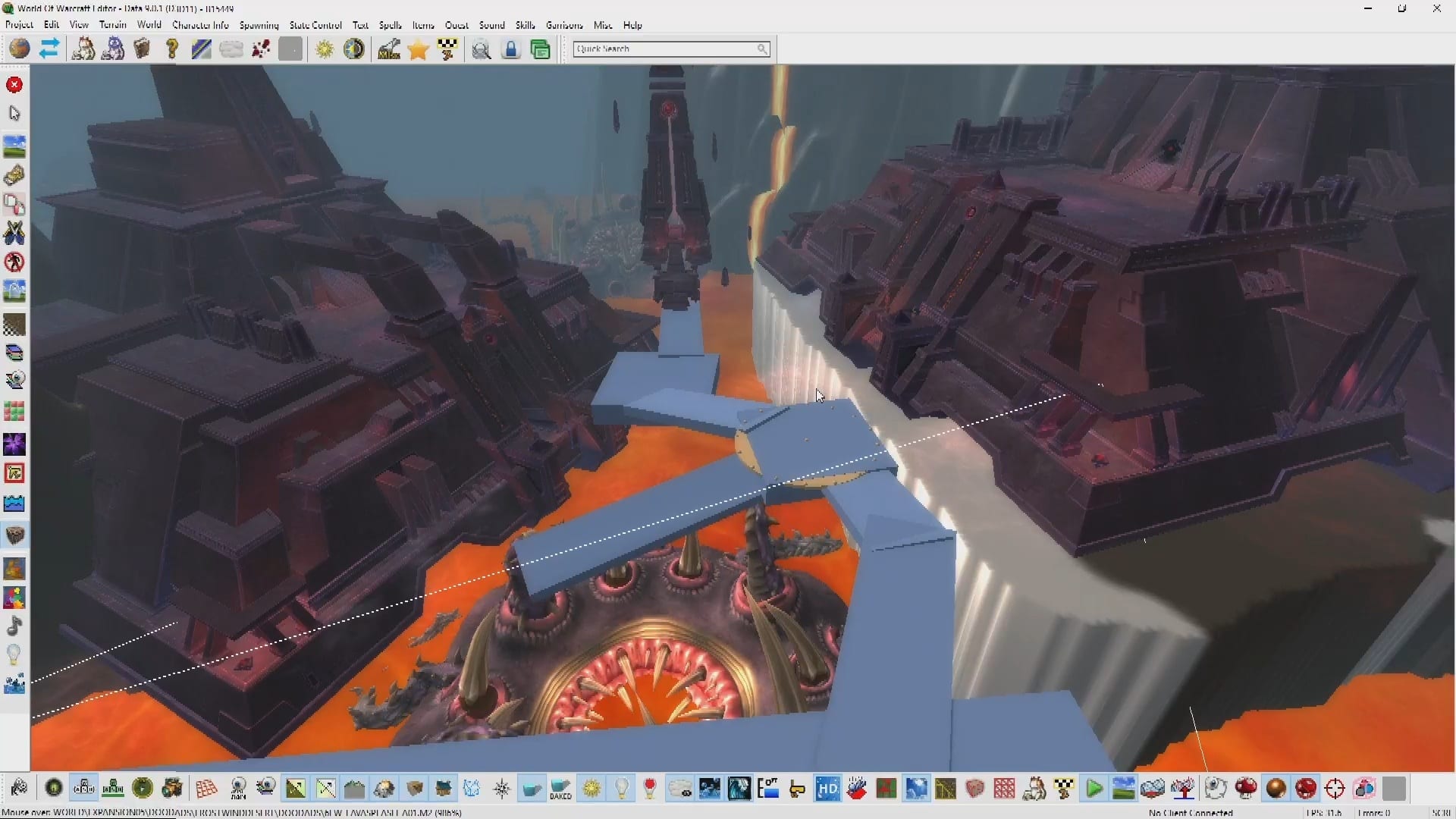Click the magnifier icon in Quick Search
The width and height of the screenshot is (1456, 819).
tap(762, 49)
